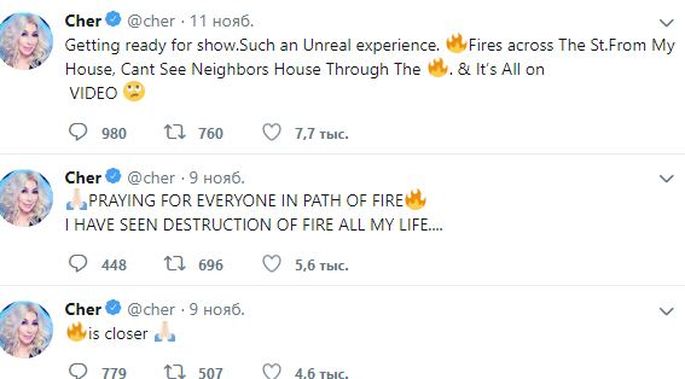Open the @cher handle on first tweet
The height and width of the screenshot is (379, 685).
[x=151, y=21]
